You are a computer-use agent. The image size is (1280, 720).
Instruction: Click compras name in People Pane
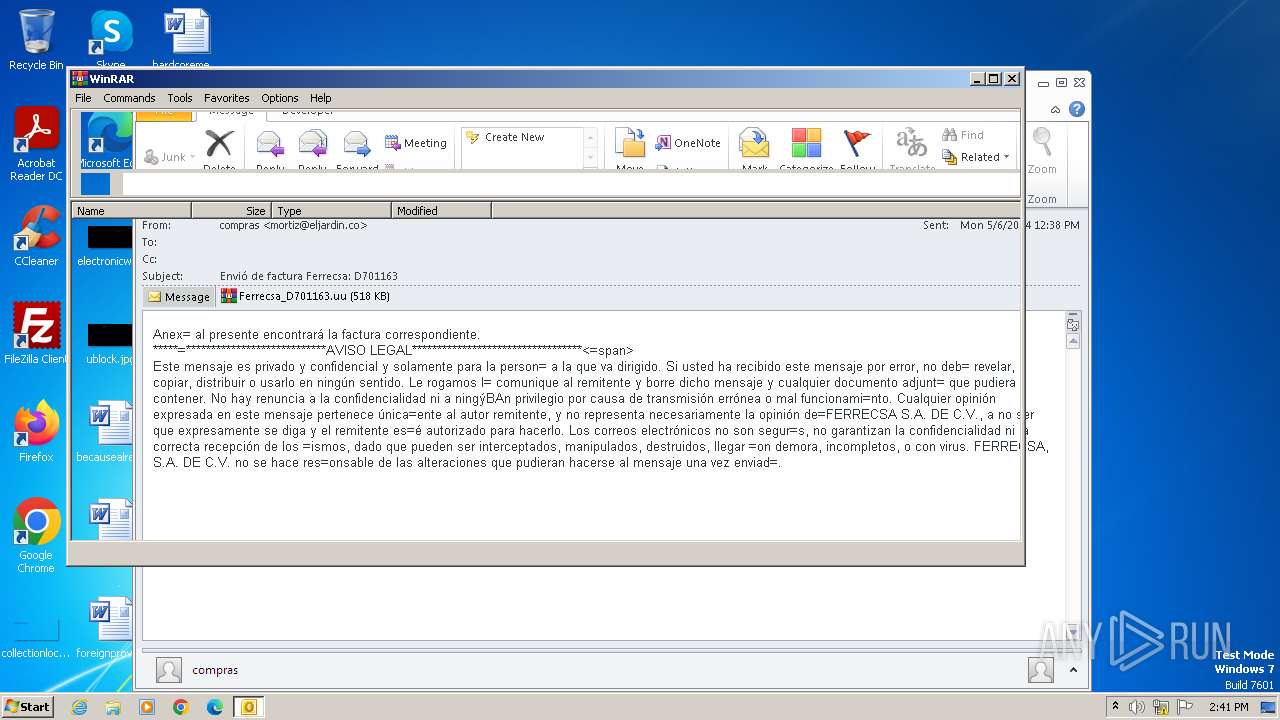pos(215,670)
